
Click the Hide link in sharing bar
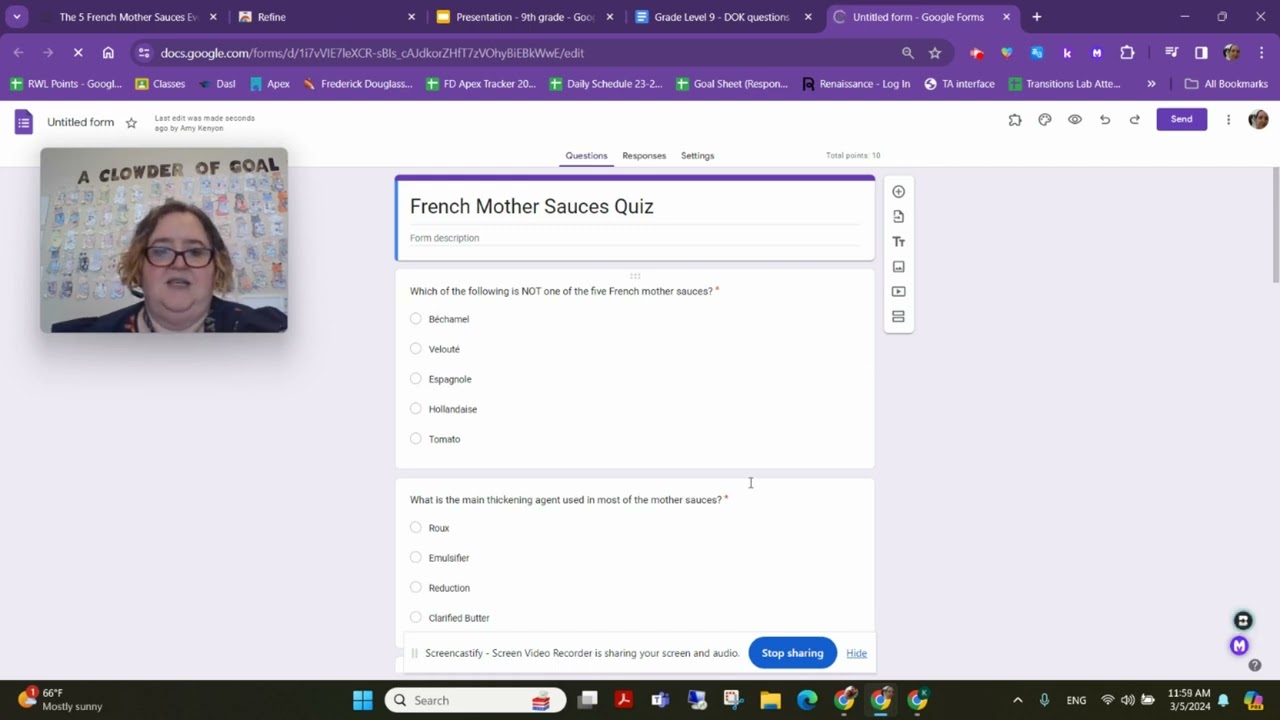[x=856, y=654]
